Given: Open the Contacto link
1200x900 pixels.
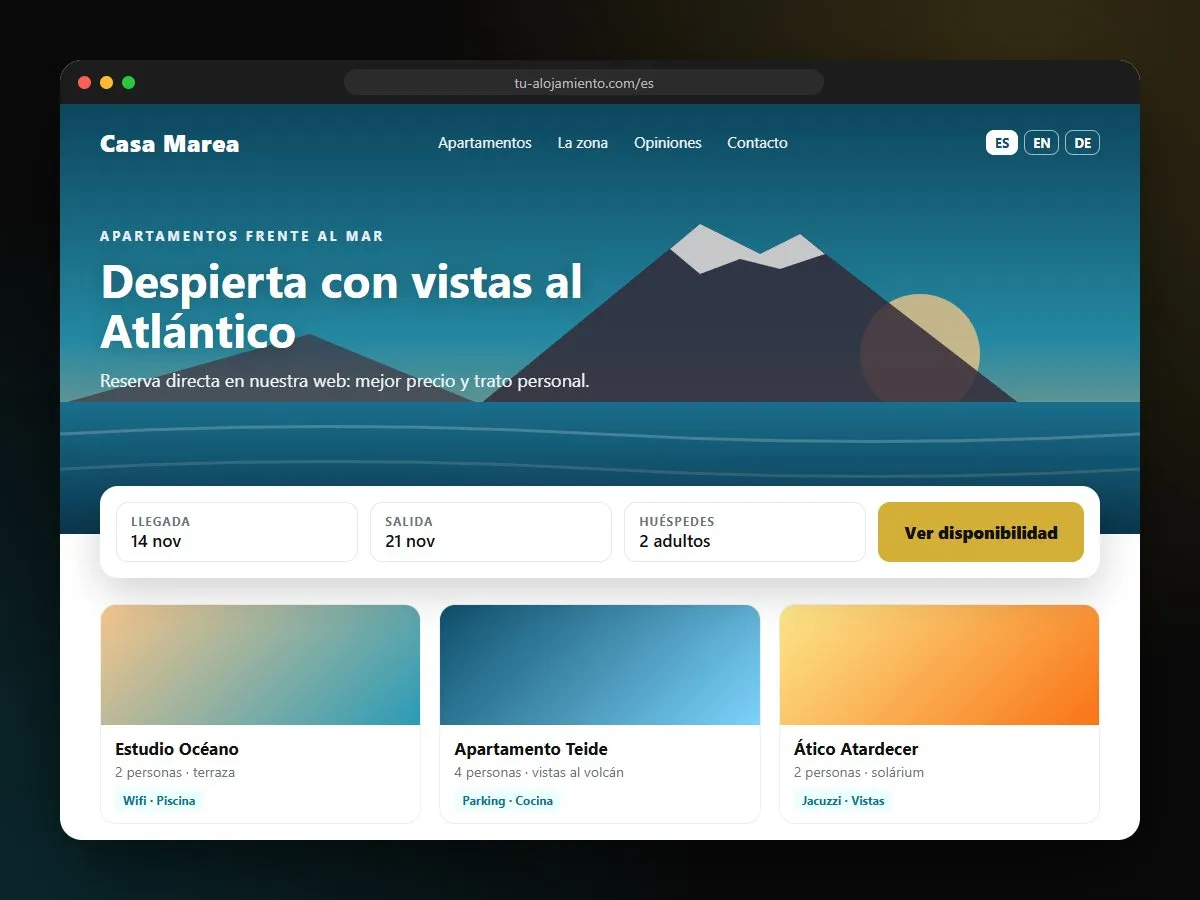Looking at the screenshot, I should pyautogui.click(x=757, y=143).
